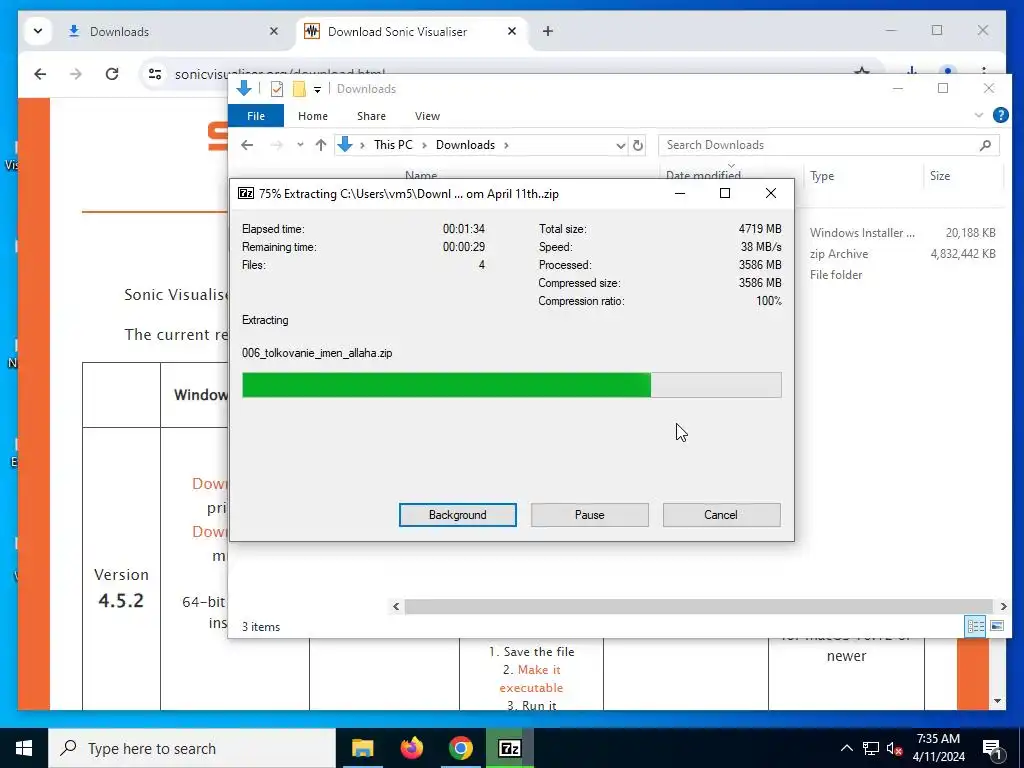Open the Home ribbon tab
The height and width of the screenshot is (768, 1024).
313,116
